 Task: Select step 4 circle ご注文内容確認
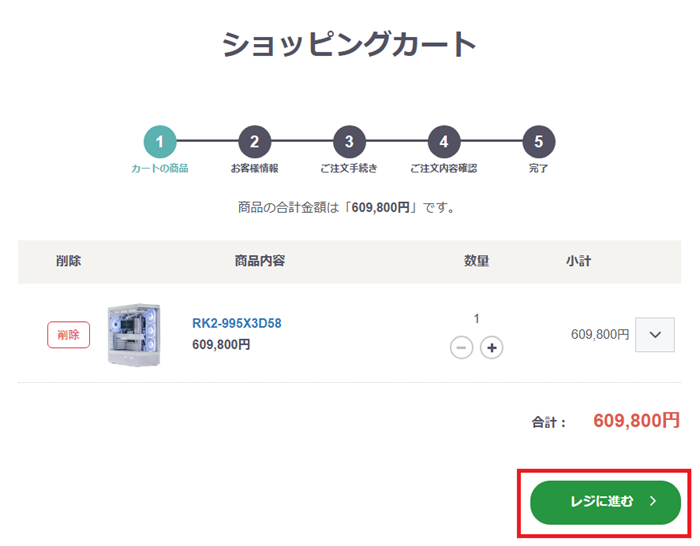pos(444,142)
